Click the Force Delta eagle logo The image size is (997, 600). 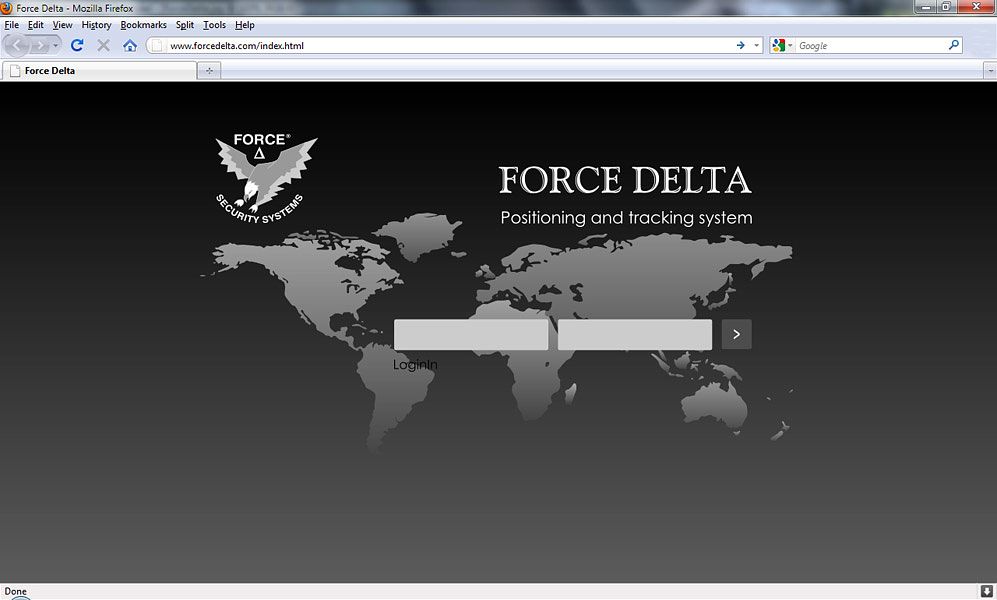[x=263, y=175]
